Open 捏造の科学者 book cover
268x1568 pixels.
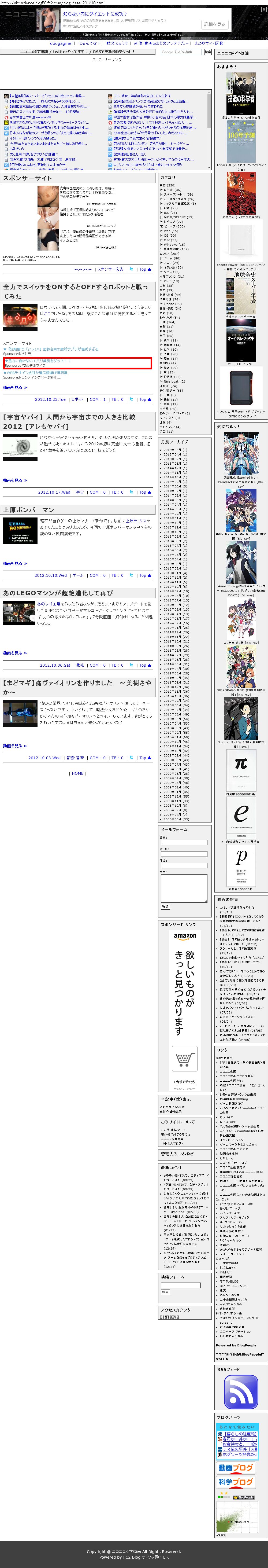tap(241, 94)
